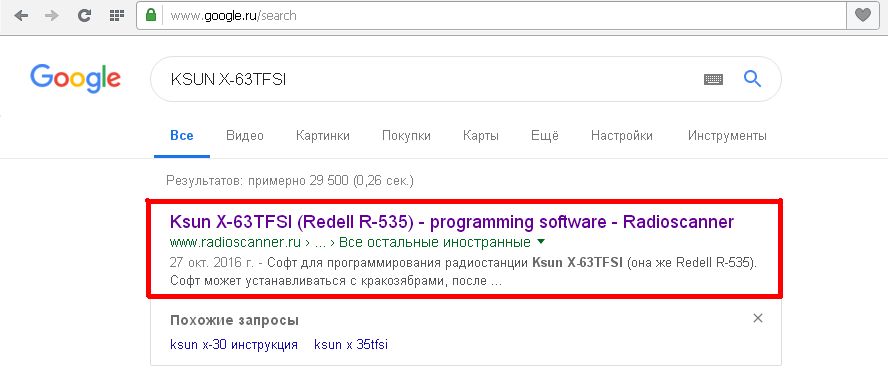This screenshot has height=382, width=888.
Task: Open the Ещё dropdown menu
Action: (x=545, y=136)
